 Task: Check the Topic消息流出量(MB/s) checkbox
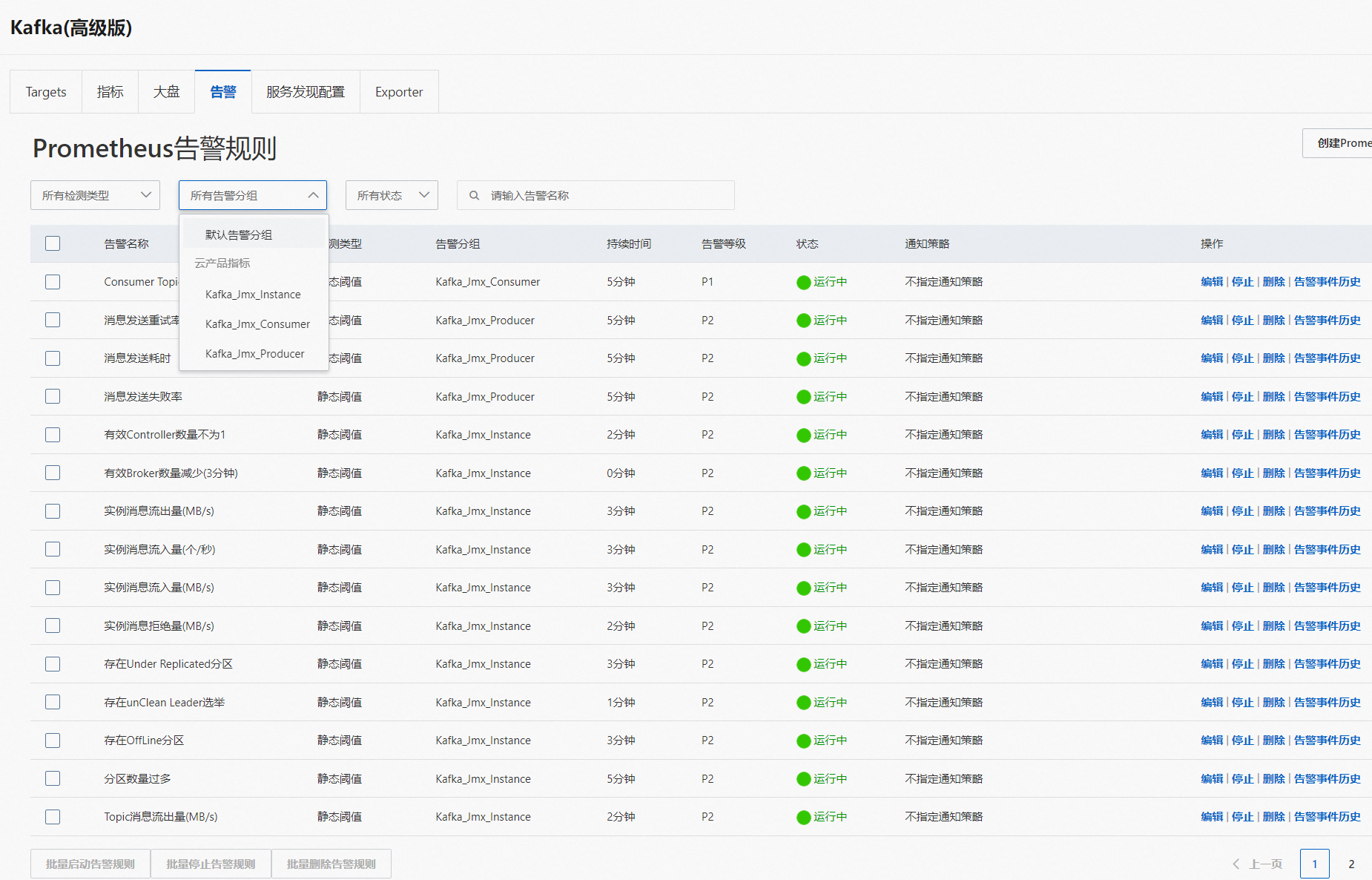point(53,817)
